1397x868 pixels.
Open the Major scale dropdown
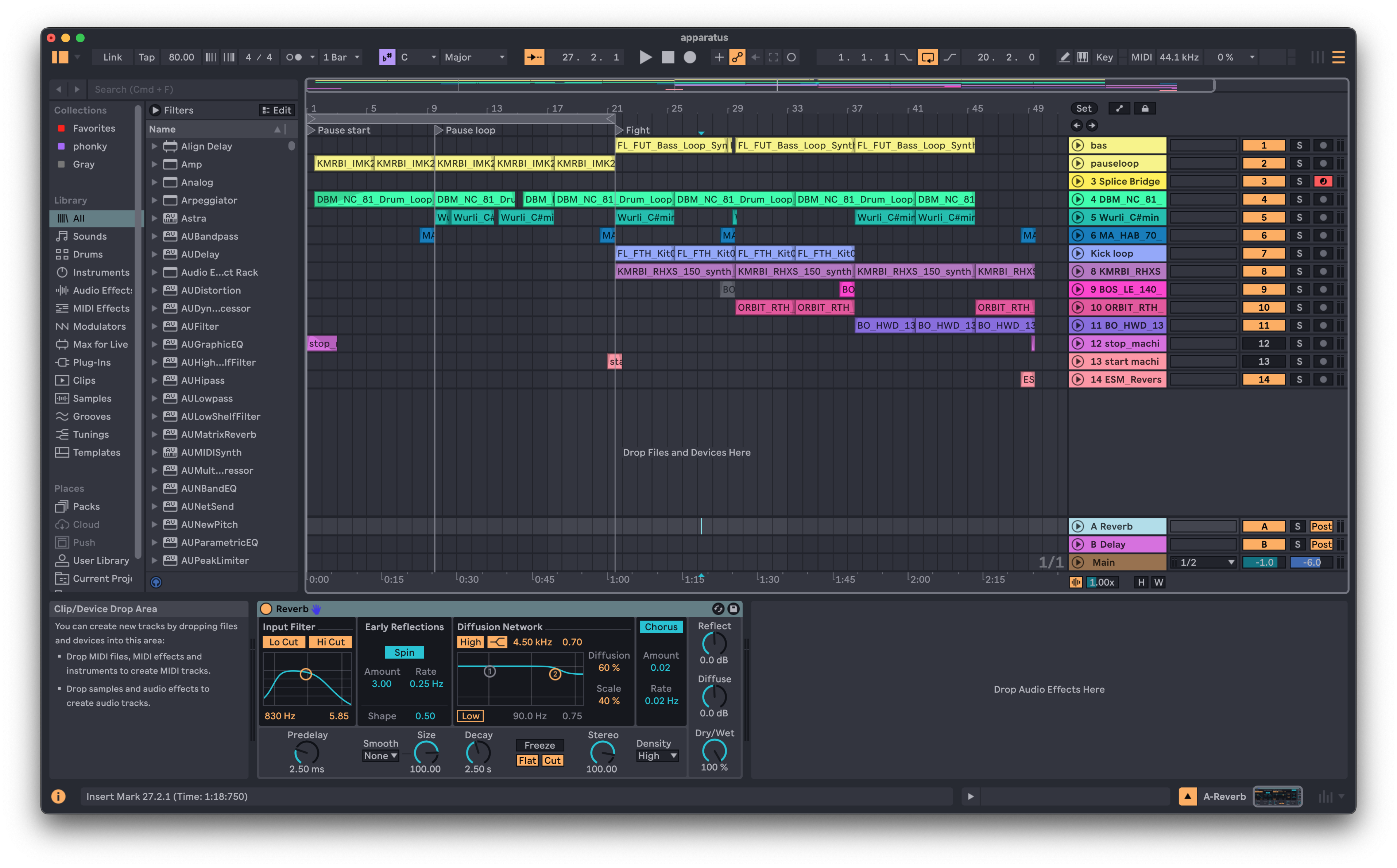474,57
